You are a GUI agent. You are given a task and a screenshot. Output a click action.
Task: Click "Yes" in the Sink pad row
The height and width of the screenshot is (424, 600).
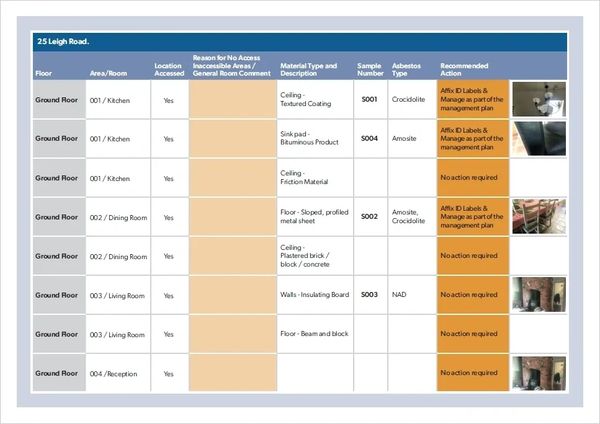coord(168,139)
